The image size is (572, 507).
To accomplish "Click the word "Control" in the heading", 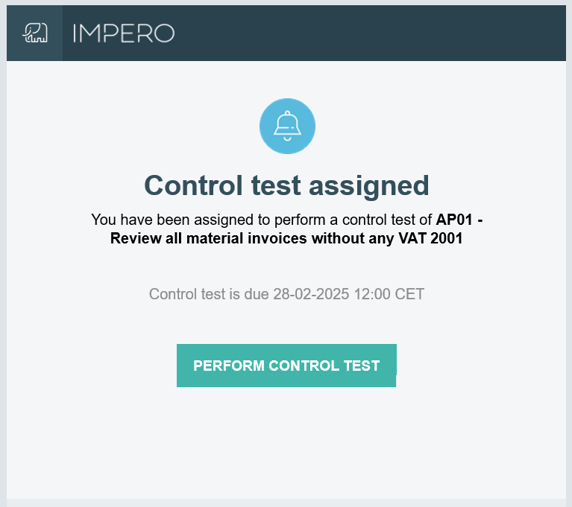I will click(x=193, y=185).
